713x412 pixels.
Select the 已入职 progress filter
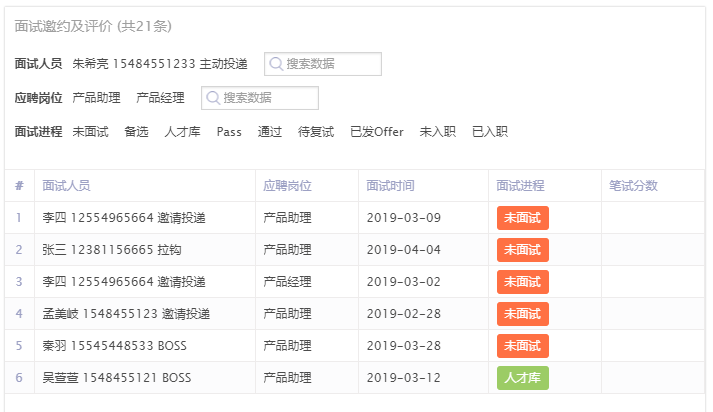(x=490, y=132)
